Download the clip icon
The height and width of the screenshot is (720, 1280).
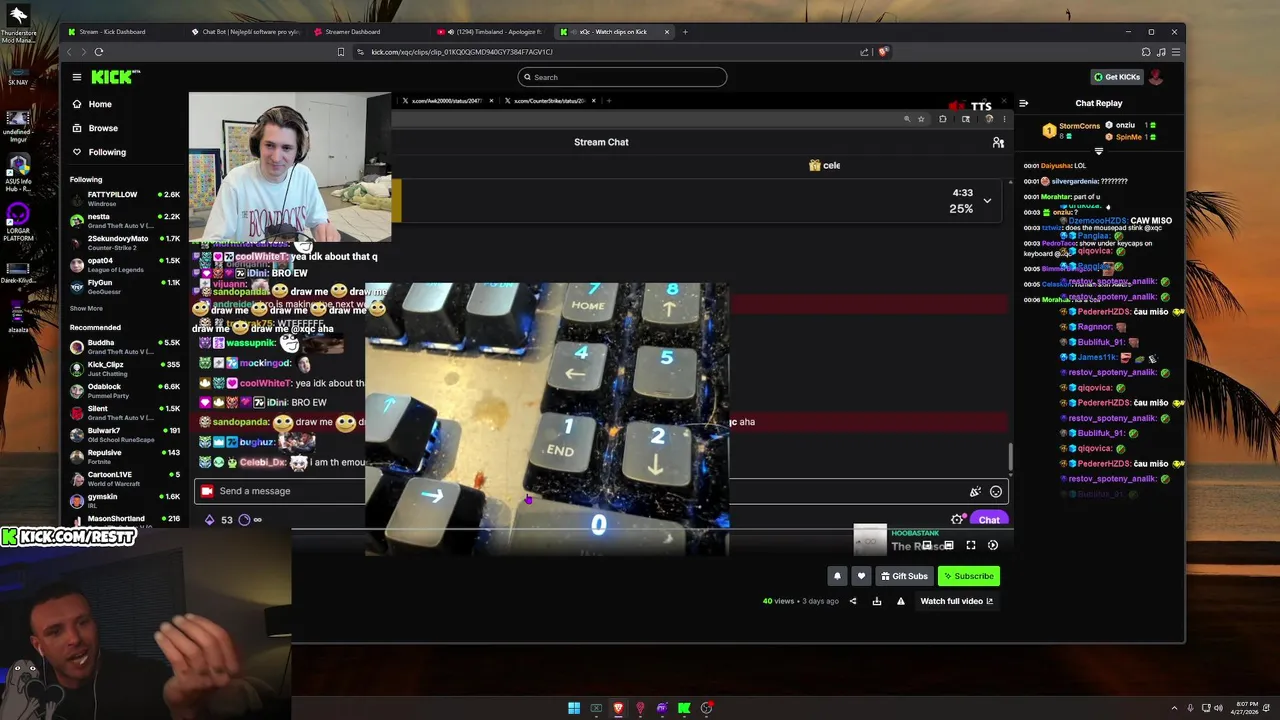tap(877, 601)
